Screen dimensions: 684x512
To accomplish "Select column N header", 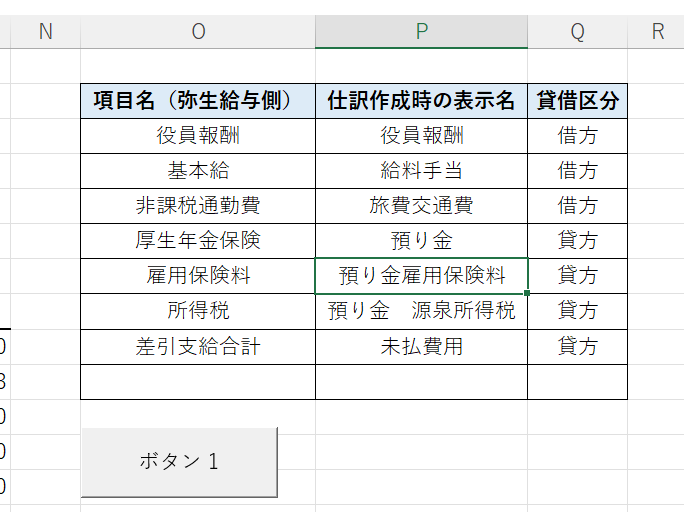I will coord(45,32).
